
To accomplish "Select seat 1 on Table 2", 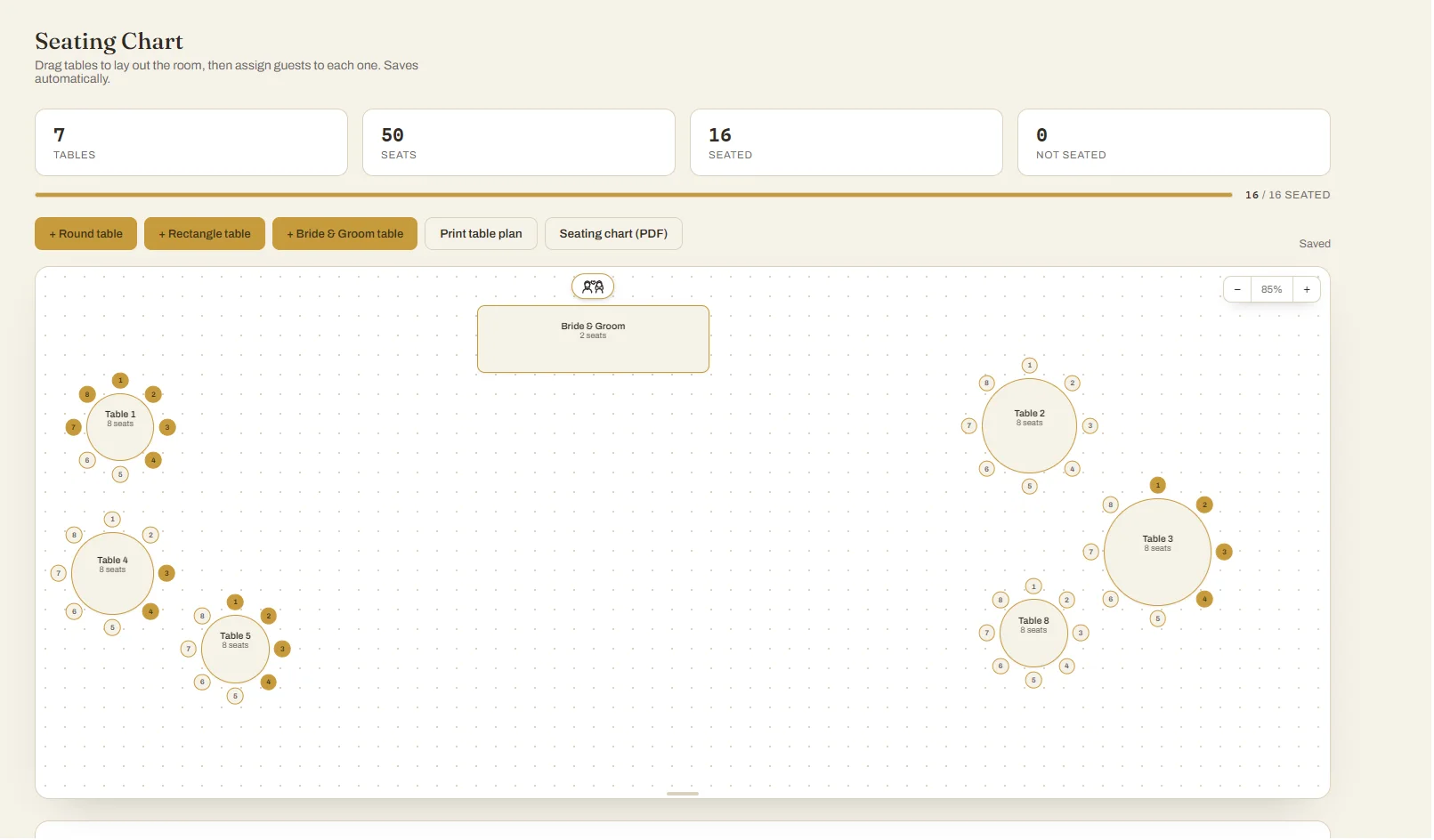I will (x=1031, y=366).
